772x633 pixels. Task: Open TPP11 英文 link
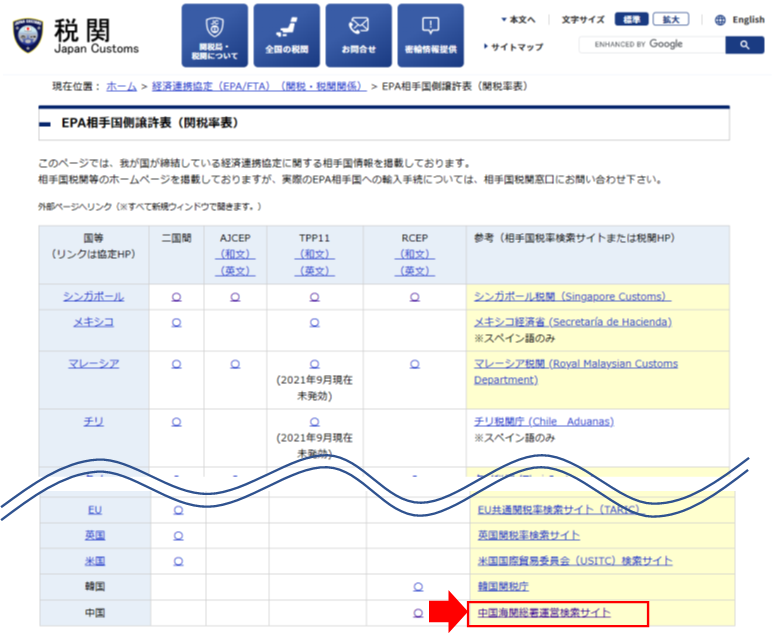point(314,271)
